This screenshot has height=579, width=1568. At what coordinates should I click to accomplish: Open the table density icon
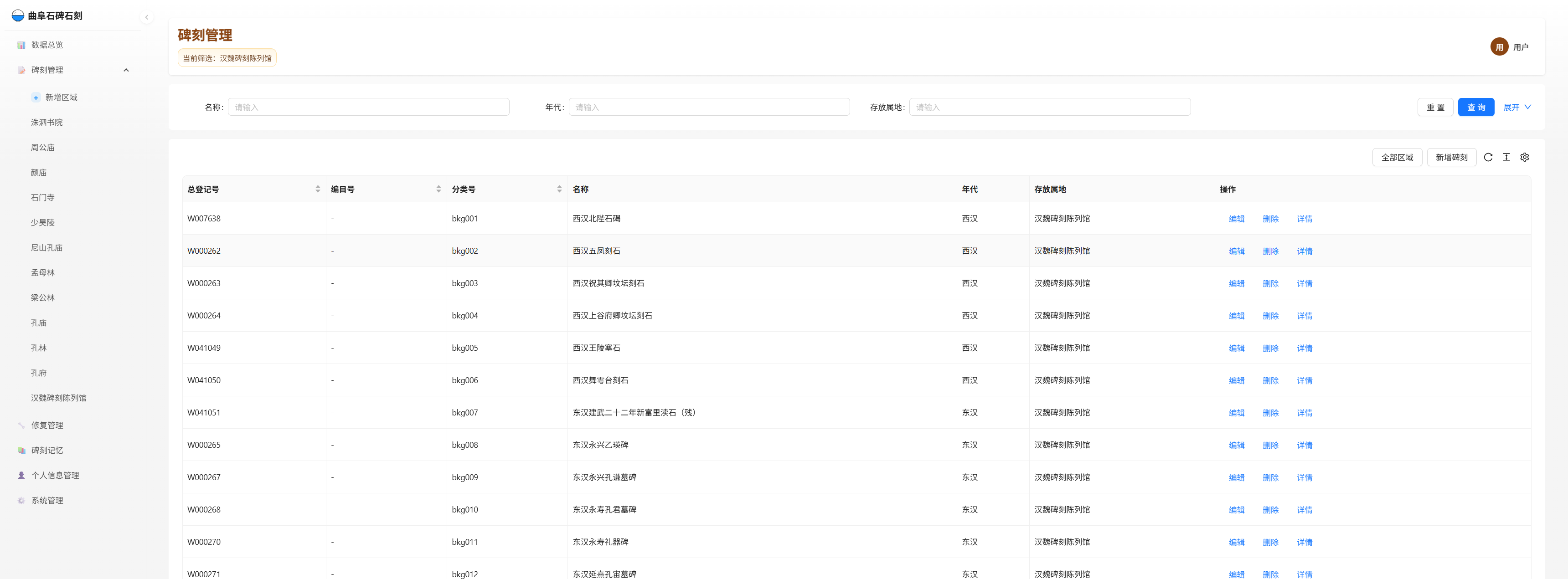point(1506,158)
